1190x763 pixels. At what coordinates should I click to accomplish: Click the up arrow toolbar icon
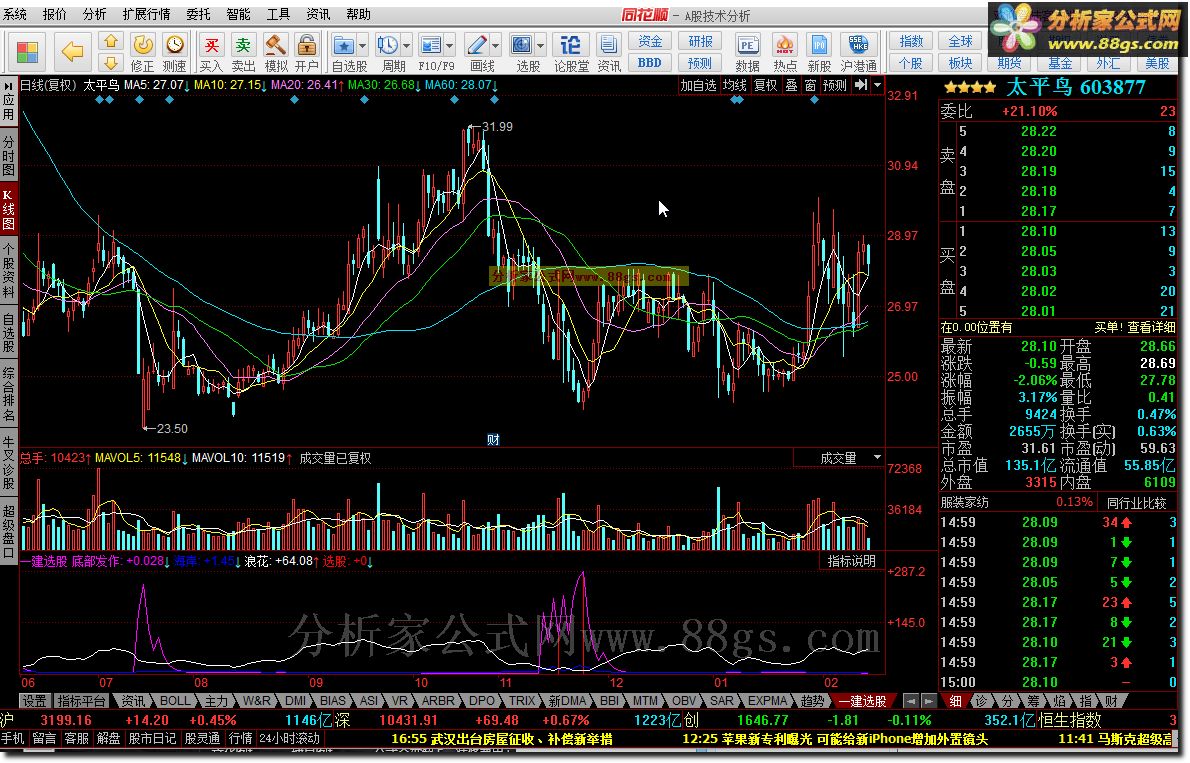pos(111,41)
